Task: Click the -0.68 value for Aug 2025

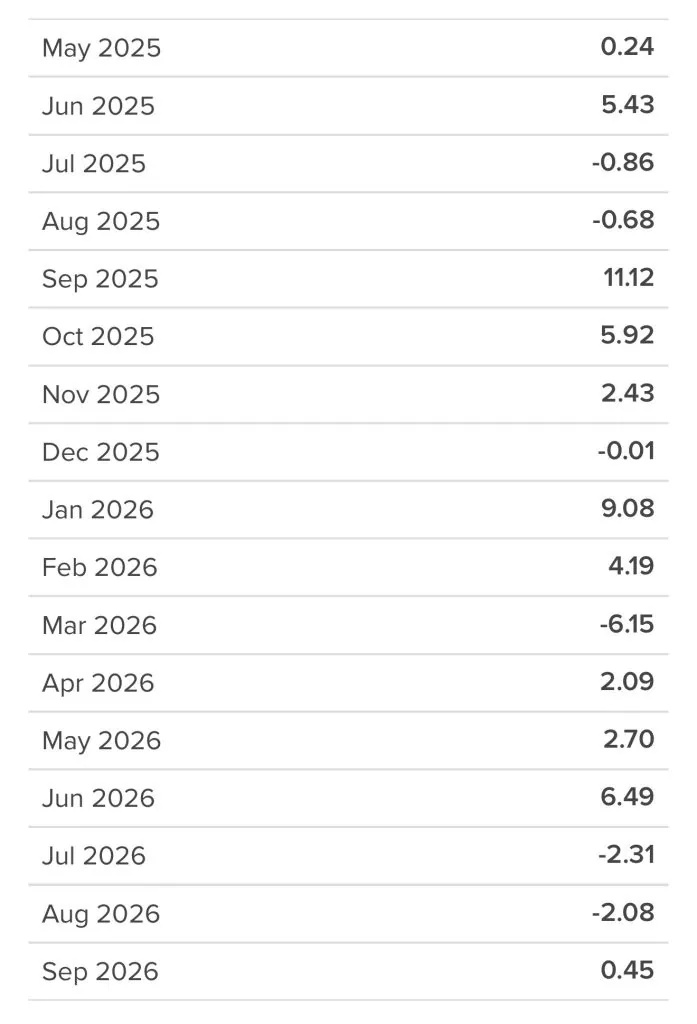Action: (x=623, y=220)
